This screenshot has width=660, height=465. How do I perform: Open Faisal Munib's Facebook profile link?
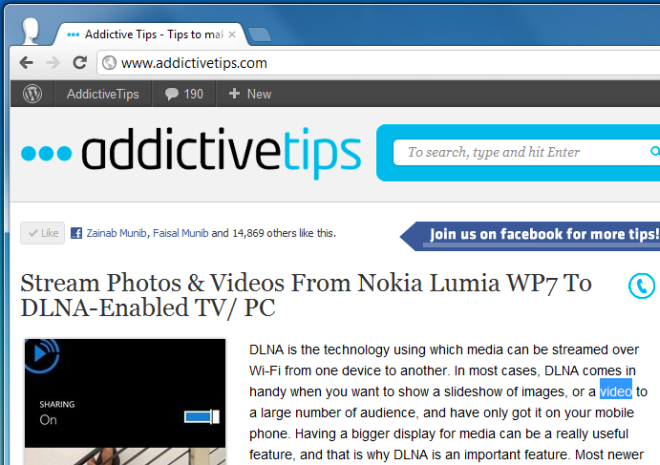(181, 233)
